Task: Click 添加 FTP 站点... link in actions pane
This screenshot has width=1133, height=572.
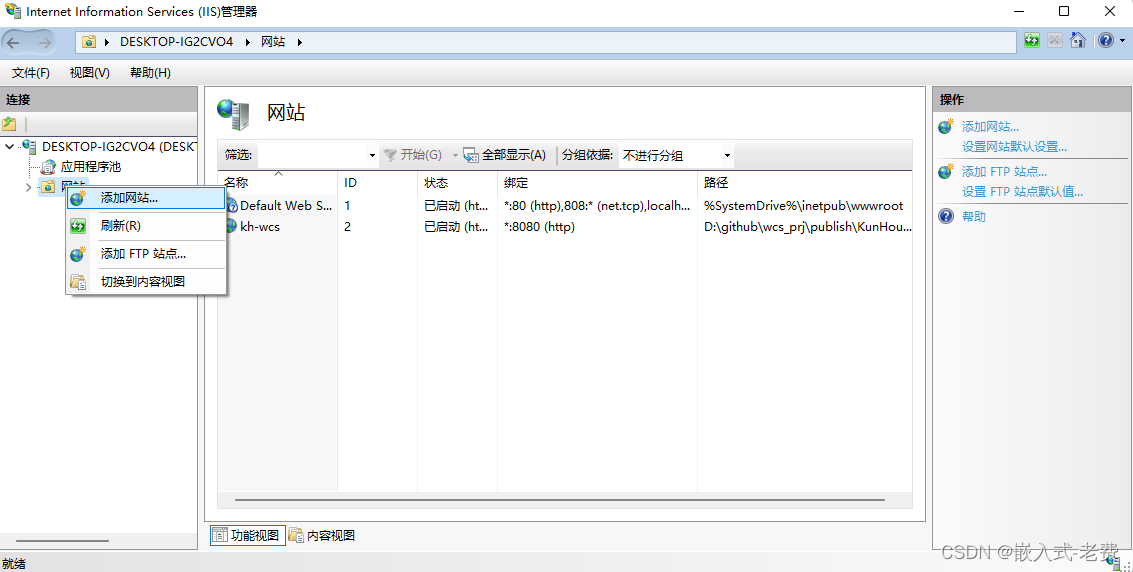Action: pyautogui.click(x=1004, y=171)
